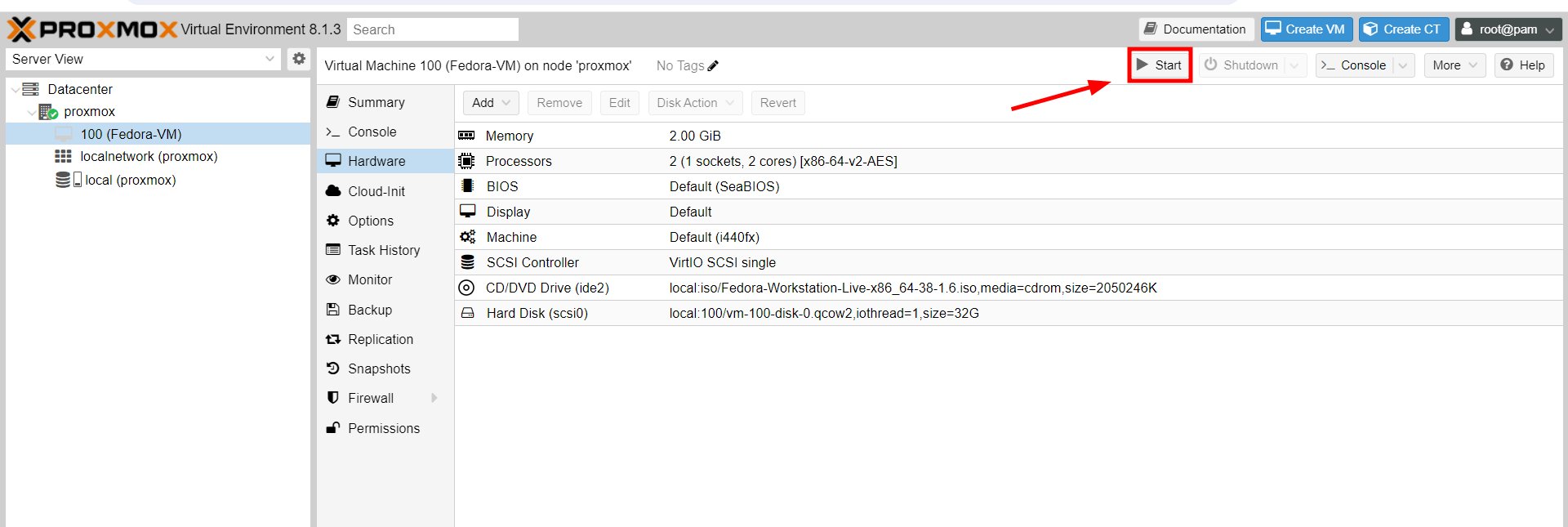The width and height of the screenshot is (1568, 527).
Task: Open the Snapshots tab
Action: [379, 368]
